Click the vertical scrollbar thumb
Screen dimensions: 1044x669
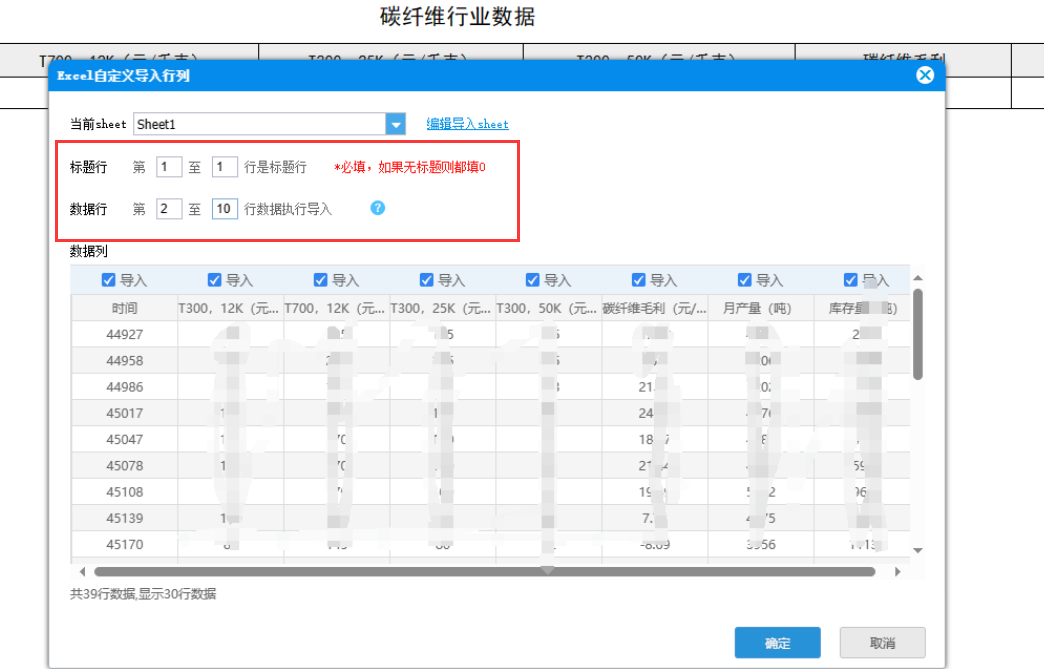pyautogui.click(x=918, y=334)
